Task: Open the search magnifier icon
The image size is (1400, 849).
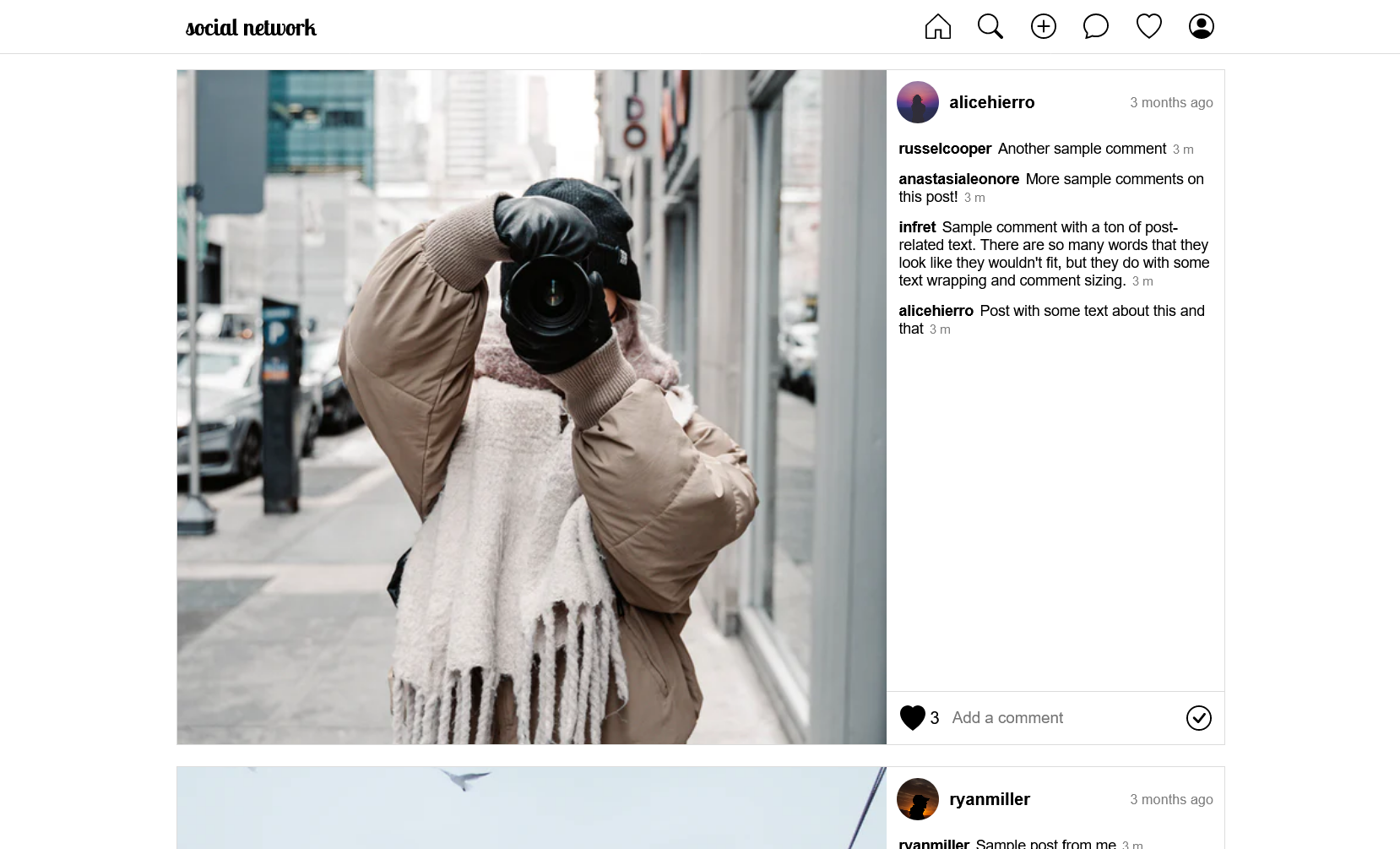Action: click(990, 27)
